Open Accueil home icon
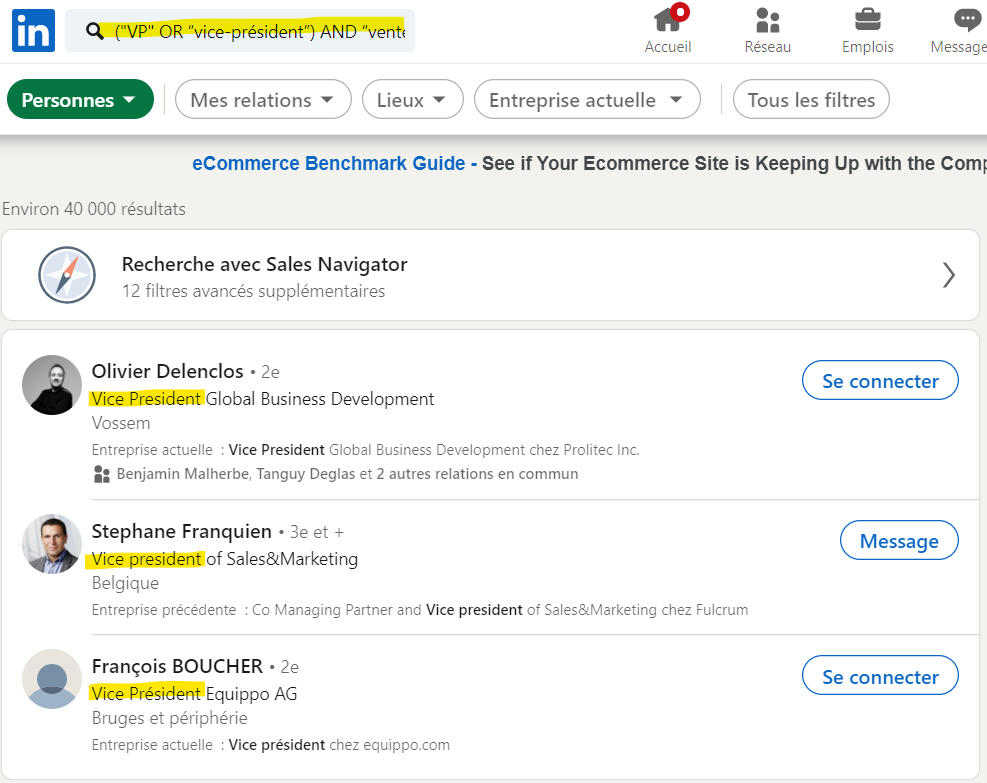The height and width of the screenshot is (783, 987). (667, 20)
